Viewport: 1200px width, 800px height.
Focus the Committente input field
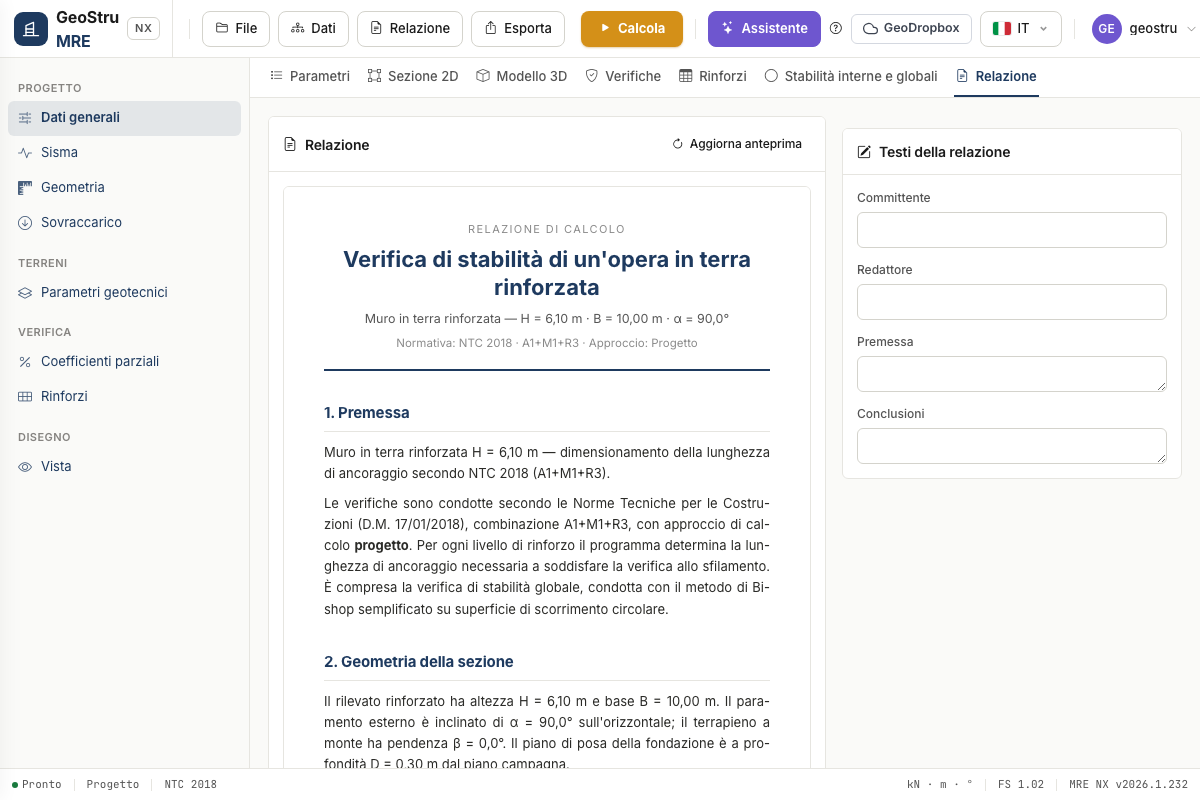tap(1012, 230)
